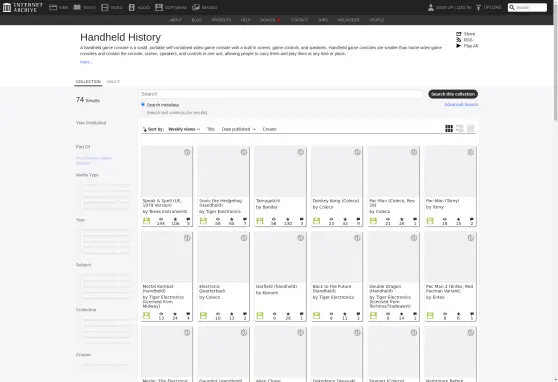The image size is (558, 382).
Task: Select the Search text contents radio button
Action: [143, 112]
